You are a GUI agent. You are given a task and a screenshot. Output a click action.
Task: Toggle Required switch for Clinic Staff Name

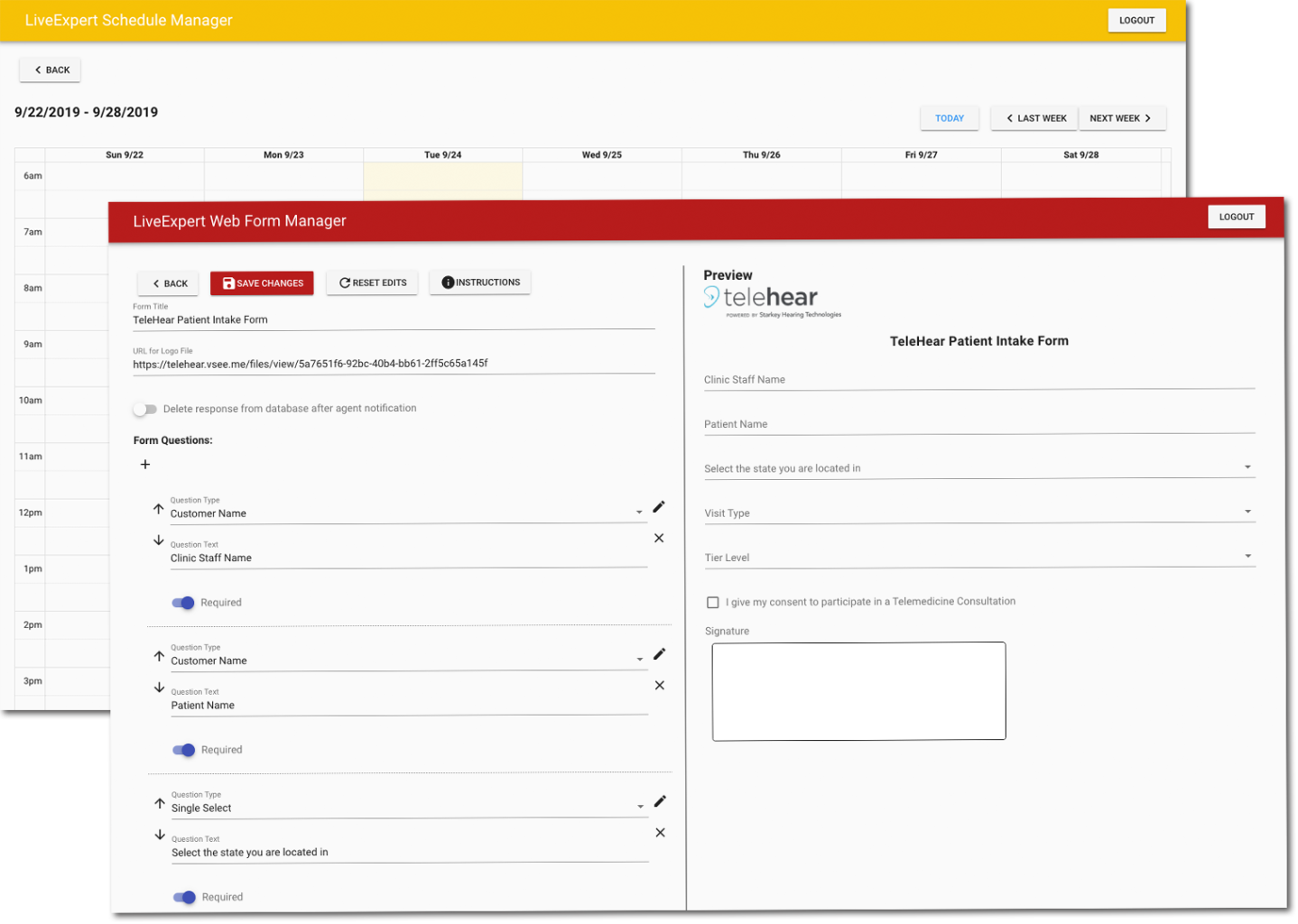click(x=184, y=603)
